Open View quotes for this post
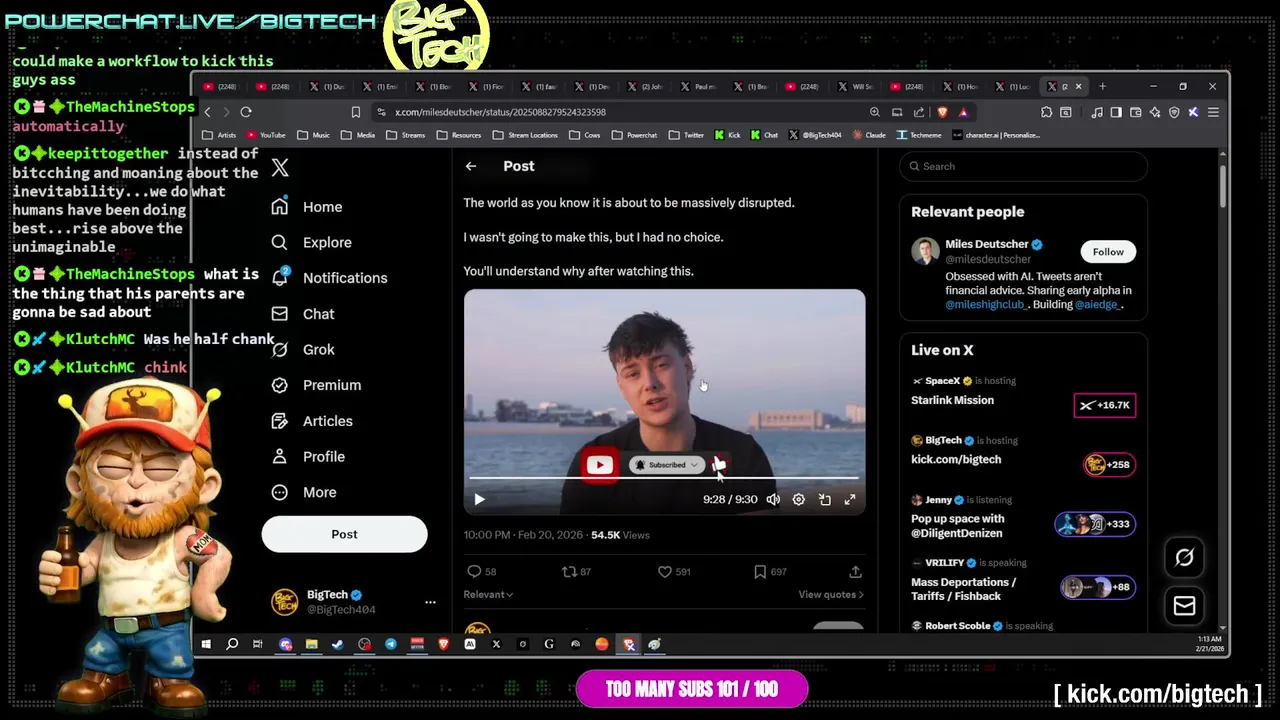The height and width of the screenshot is (720, 1280). tap(831, 594)
